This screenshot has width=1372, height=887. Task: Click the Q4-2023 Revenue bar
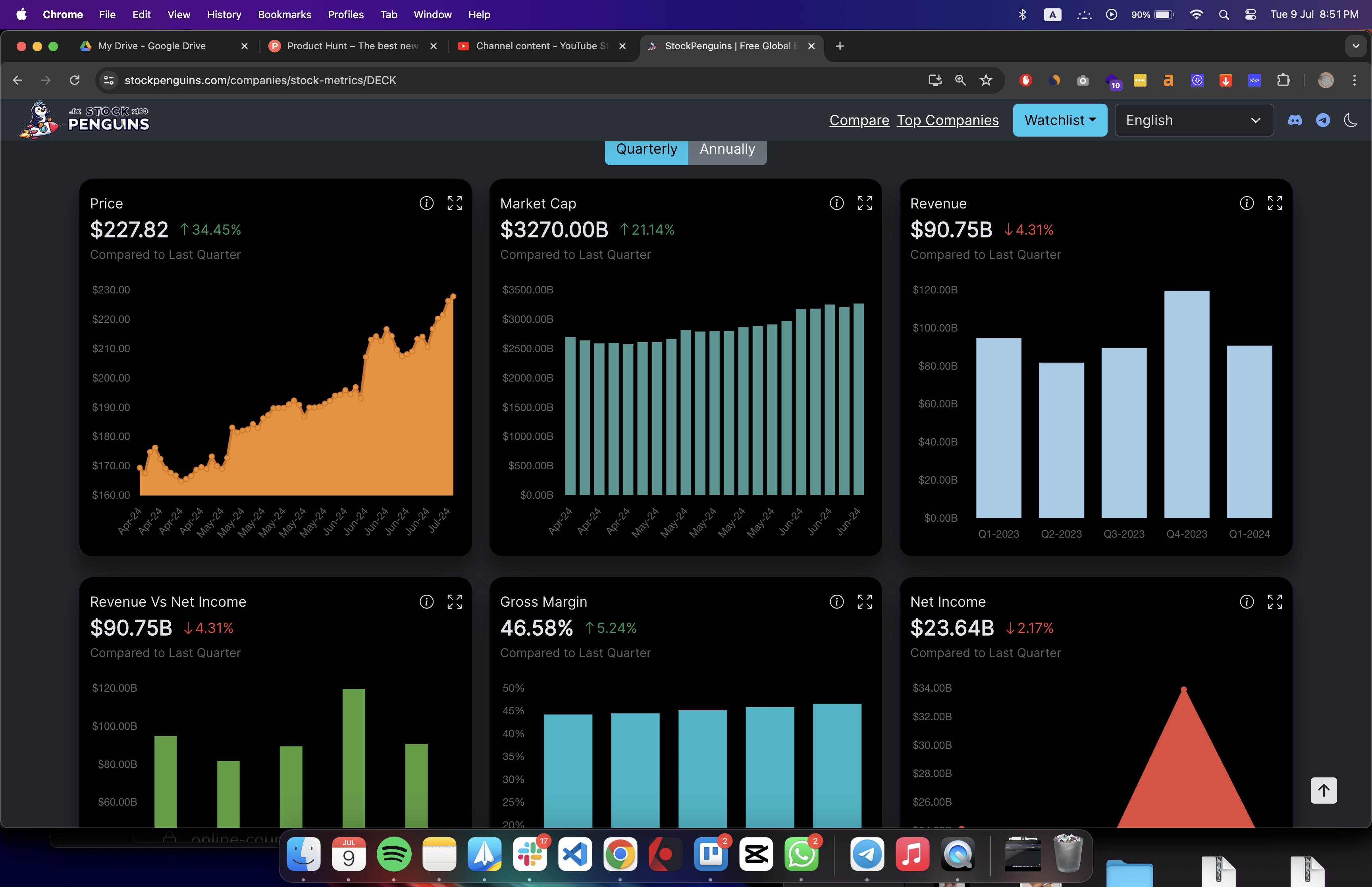click(1186, 404)
